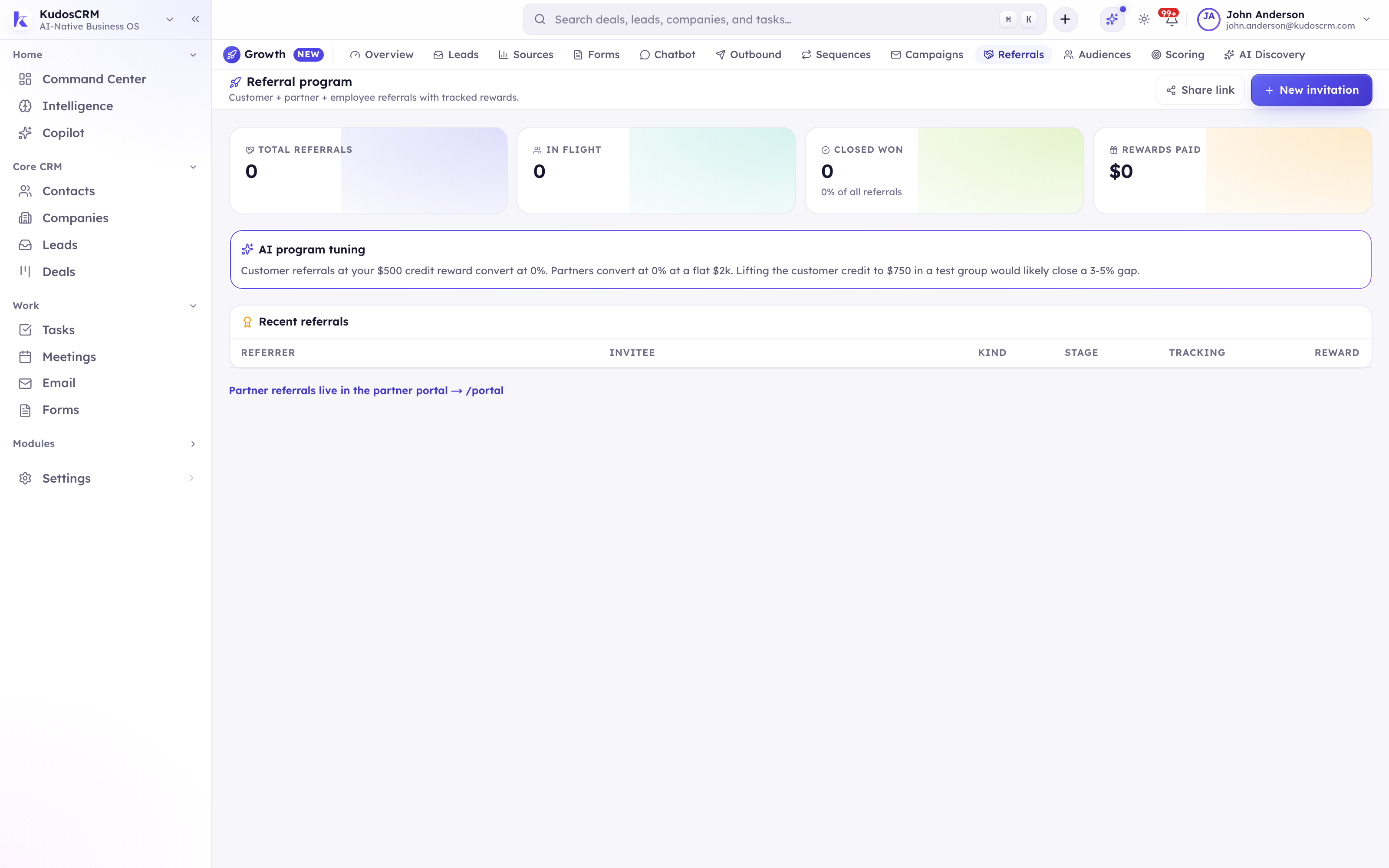This screenshot has width=1389, height=868.
Task: Click the Growth rocket icon
Action: click(x=231, y=55)
